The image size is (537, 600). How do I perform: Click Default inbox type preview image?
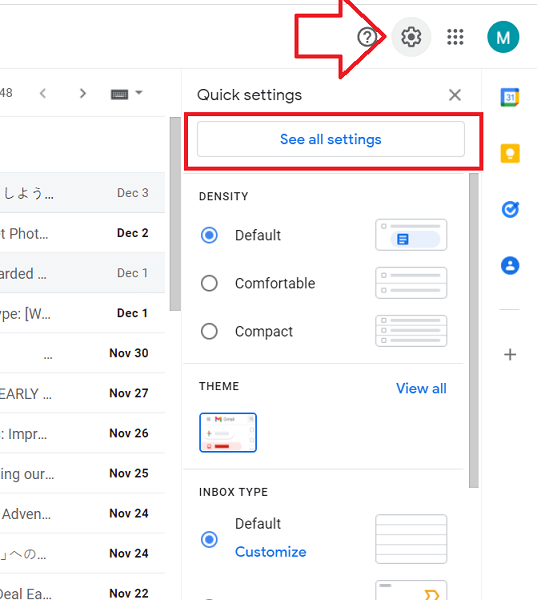pos(411,539)
